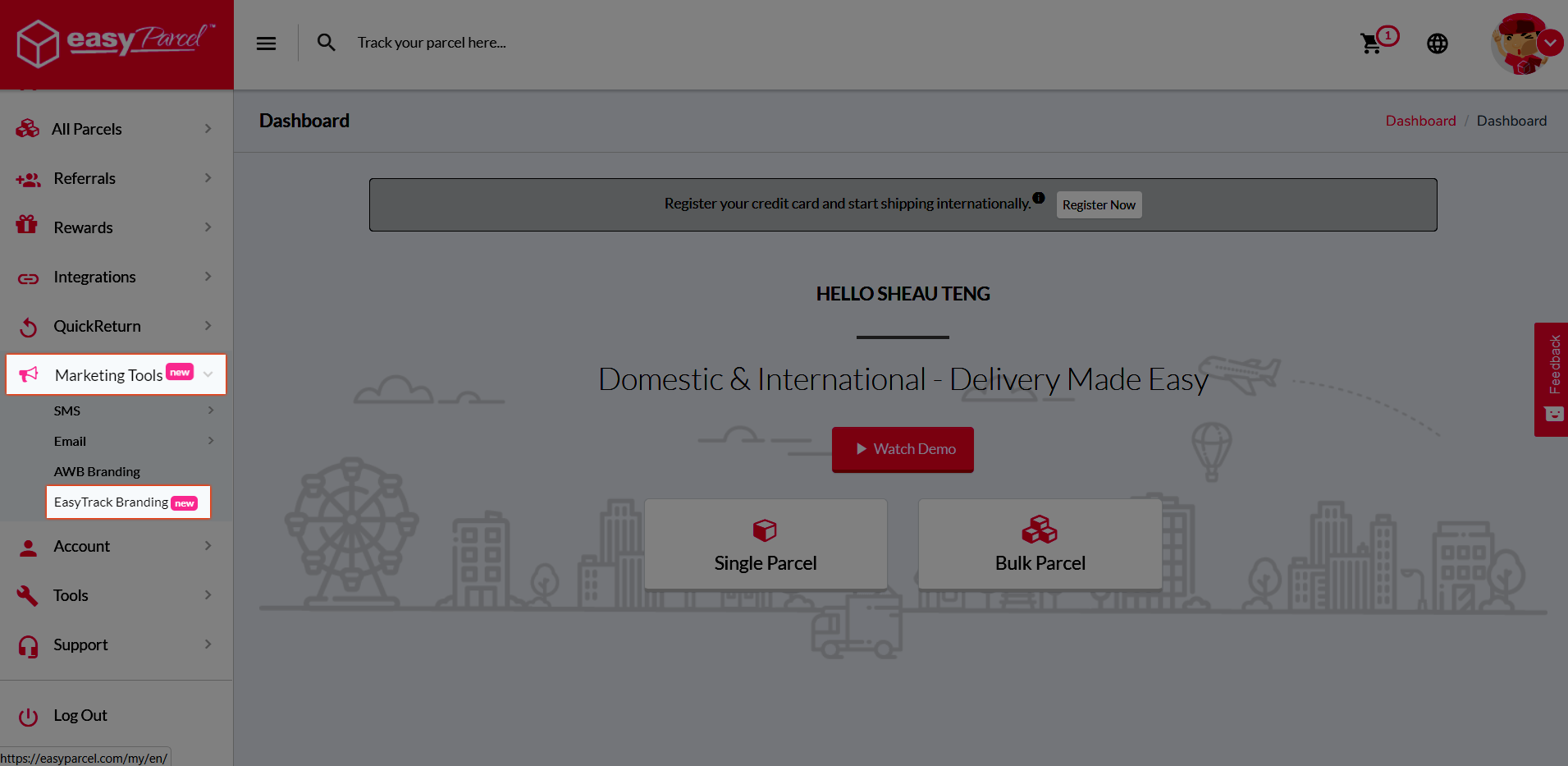
Task: Click the info icon beside credit card notice
Action: [x=1039, y=197]
